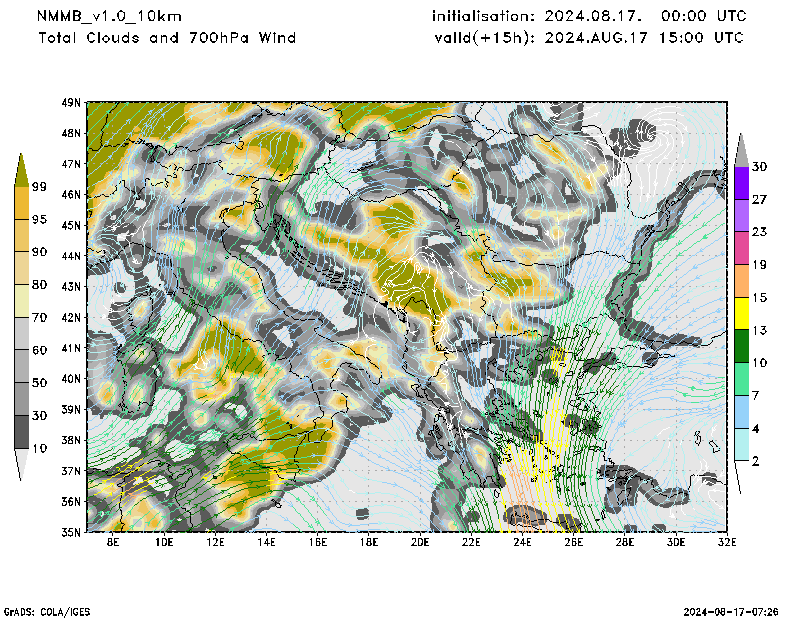The width and height of the screenshot is (800, 618).
Task: Click the 99 label on cloud legend
Action: [x=39, y=187]
